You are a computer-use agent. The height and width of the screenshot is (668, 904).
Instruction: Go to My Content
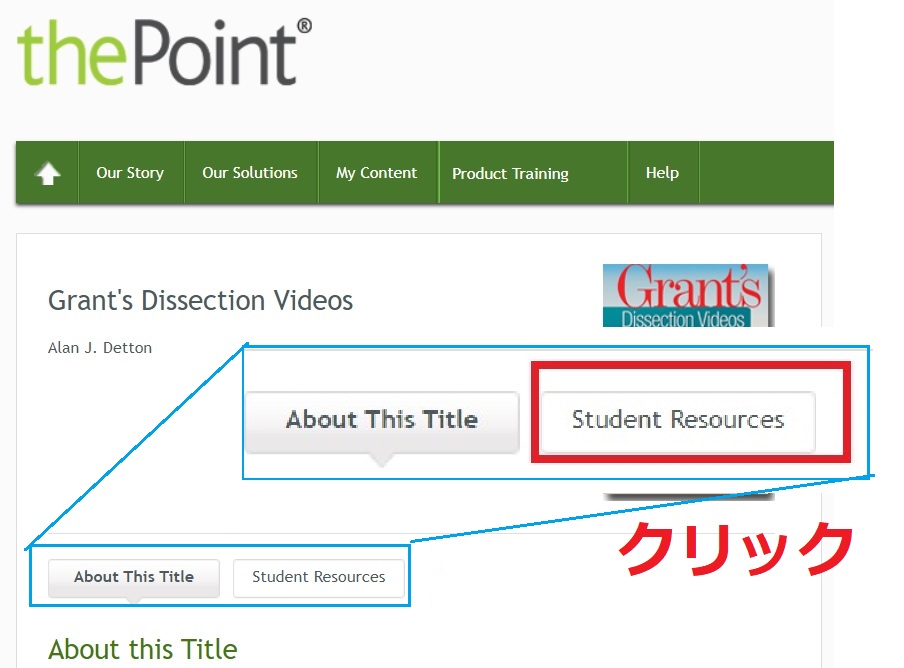pos(376,173)
